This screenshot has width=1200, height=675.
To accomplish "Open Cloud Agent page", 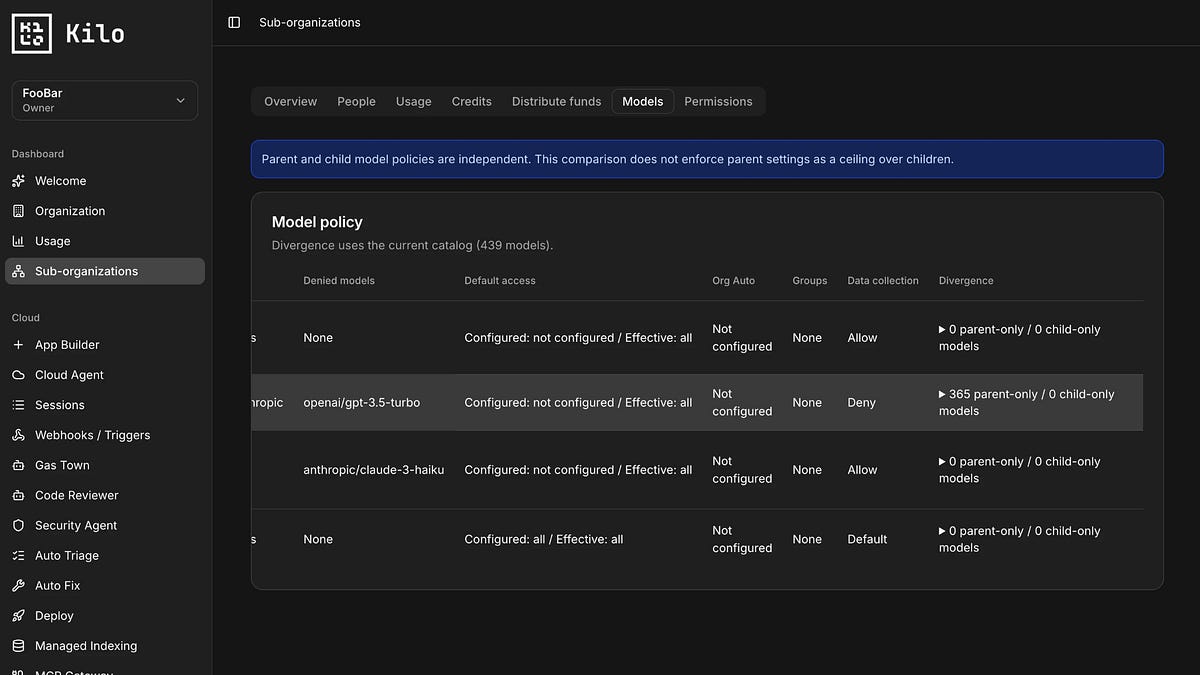I will point(105,375).
